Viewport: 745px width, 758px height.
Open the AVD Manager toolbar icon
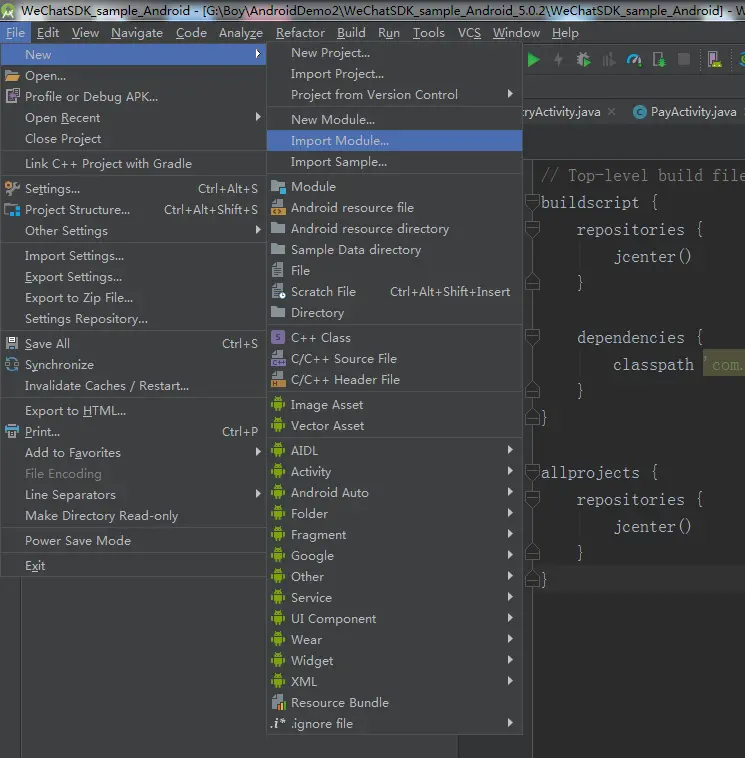pyautogui.click(x=715, y=60)
